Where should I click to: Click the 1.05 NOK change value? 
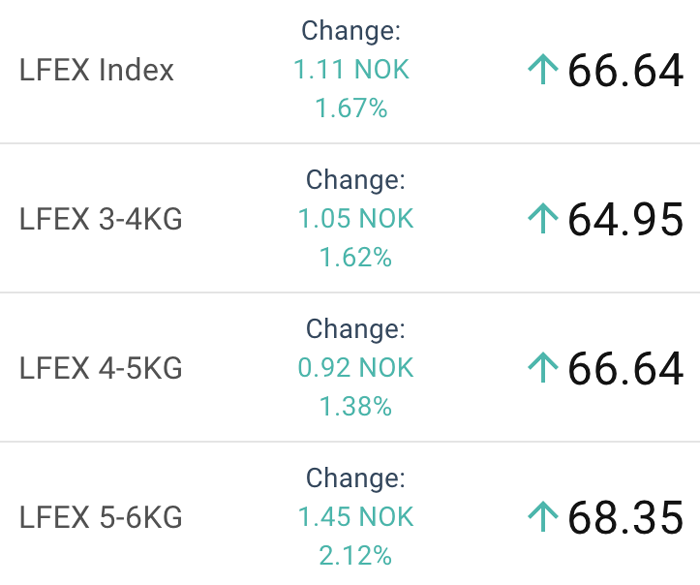[x=356, y=219]
